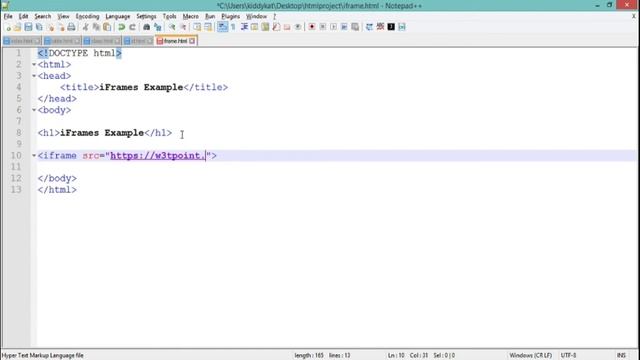Image resolution: width=640 pixels, height=360 pixels.
Task: Open the Settings menu
Action: (x=146, y=16)
